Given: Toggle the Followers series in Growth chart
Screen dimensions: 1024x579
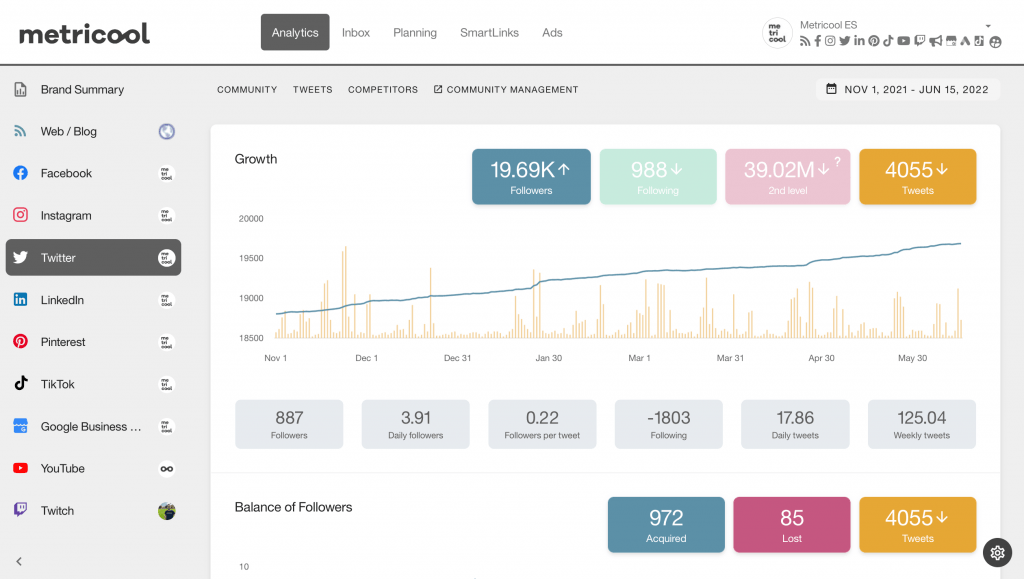Looking at the screenshot, I should pyautogui.click(x=531, y=176).
